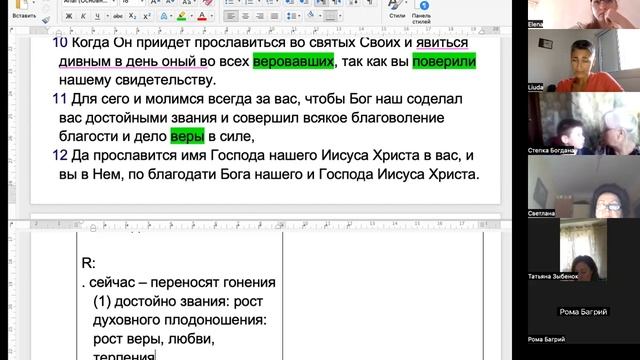Click tab selector on upper ruler
This screenshot has width=640, height=360.
(12, 30)
